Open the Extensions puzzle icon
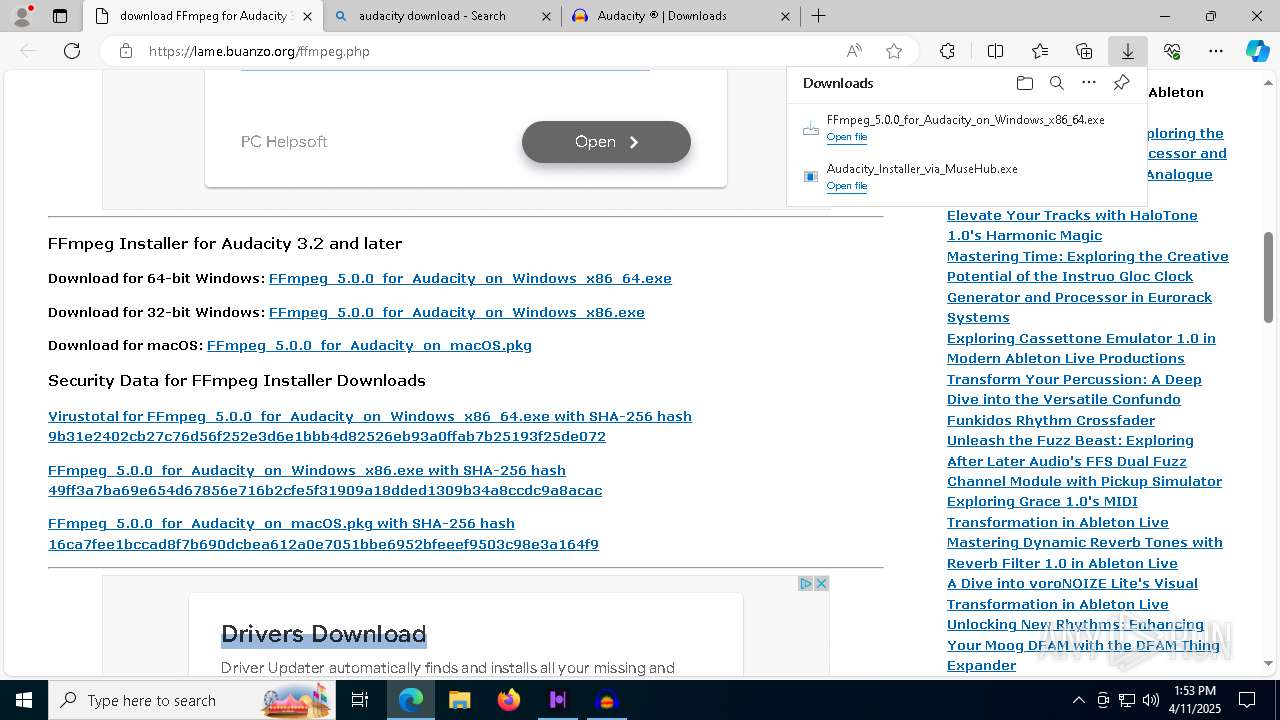This screenshot has width=1280, height=720. pos(947,51)
